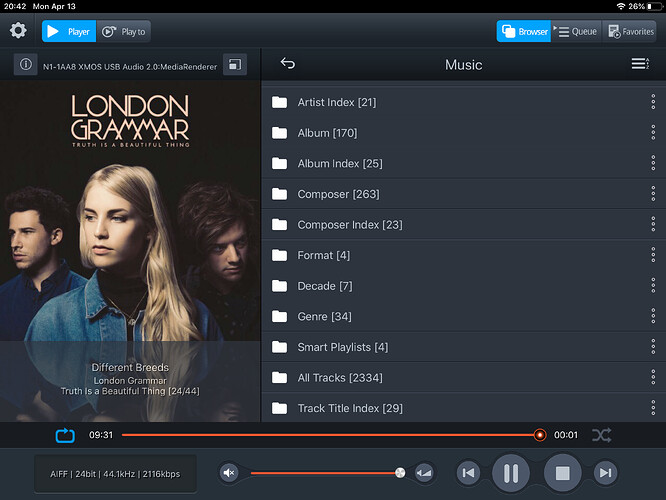Tap the renderer info icon

tap(27, 65)
